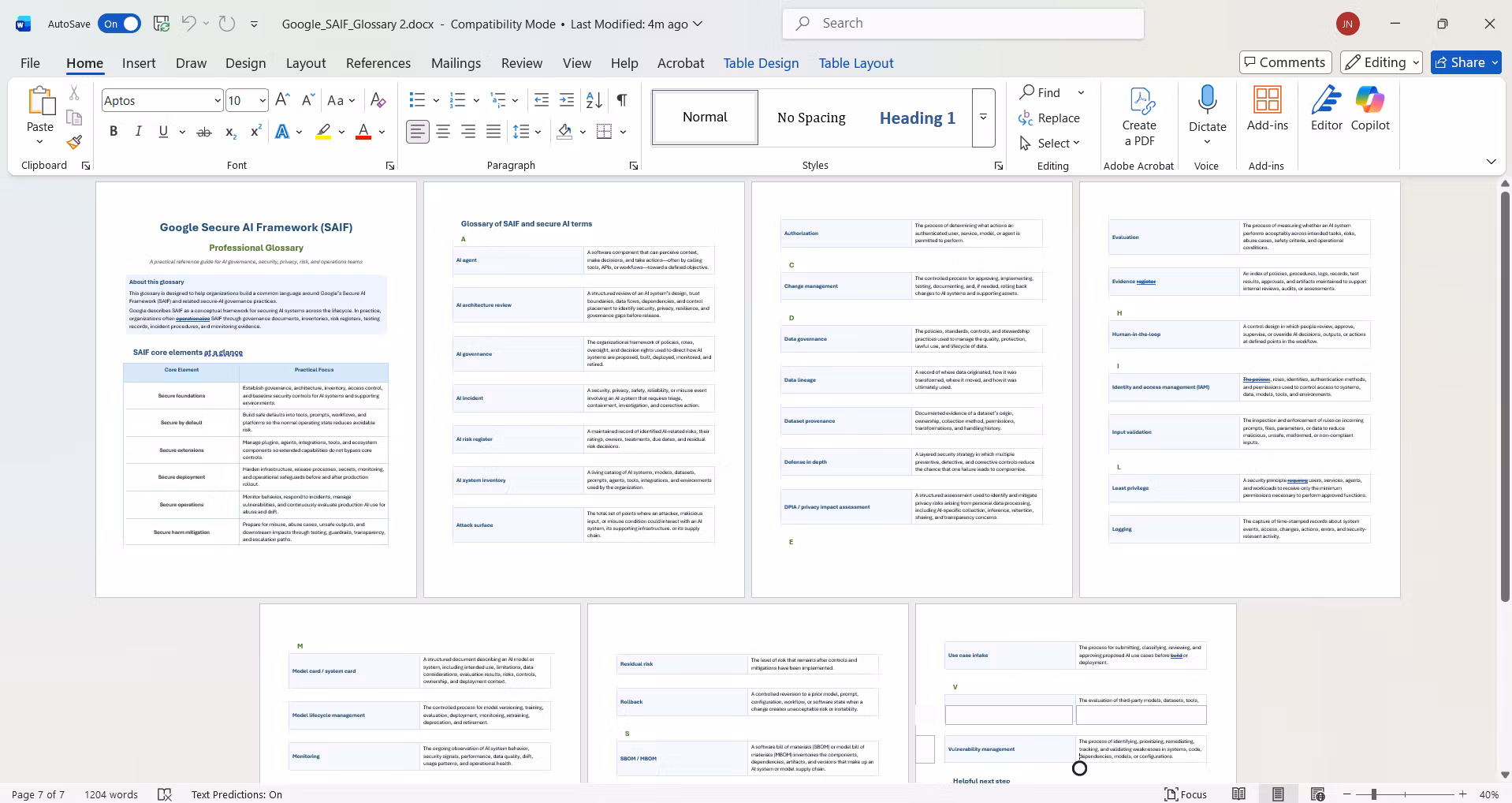Toggle Show/Hide paragraph marks
The height and width of the screenshot is (803, 1512).
(622, 100)
